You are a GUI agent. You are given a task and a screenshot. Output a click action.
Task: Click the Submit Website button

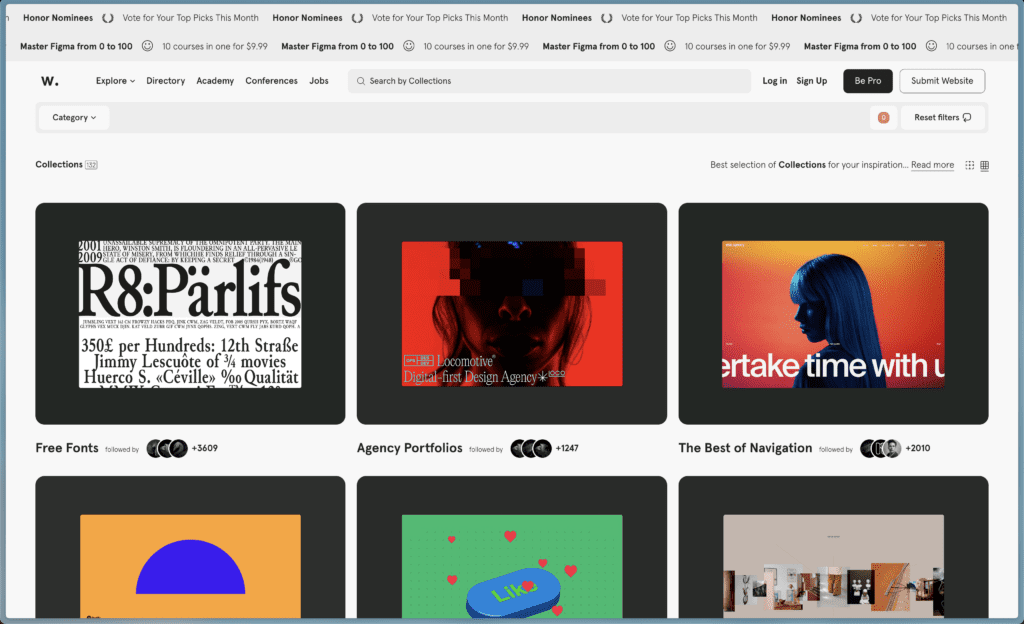941,81
